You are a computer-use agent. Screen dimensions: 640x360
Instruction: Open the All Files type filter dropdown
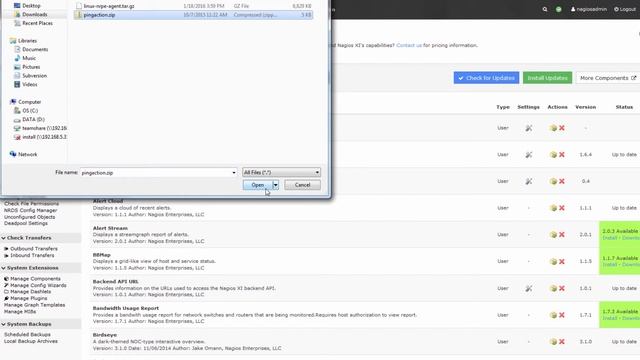(x=281, y=172)
